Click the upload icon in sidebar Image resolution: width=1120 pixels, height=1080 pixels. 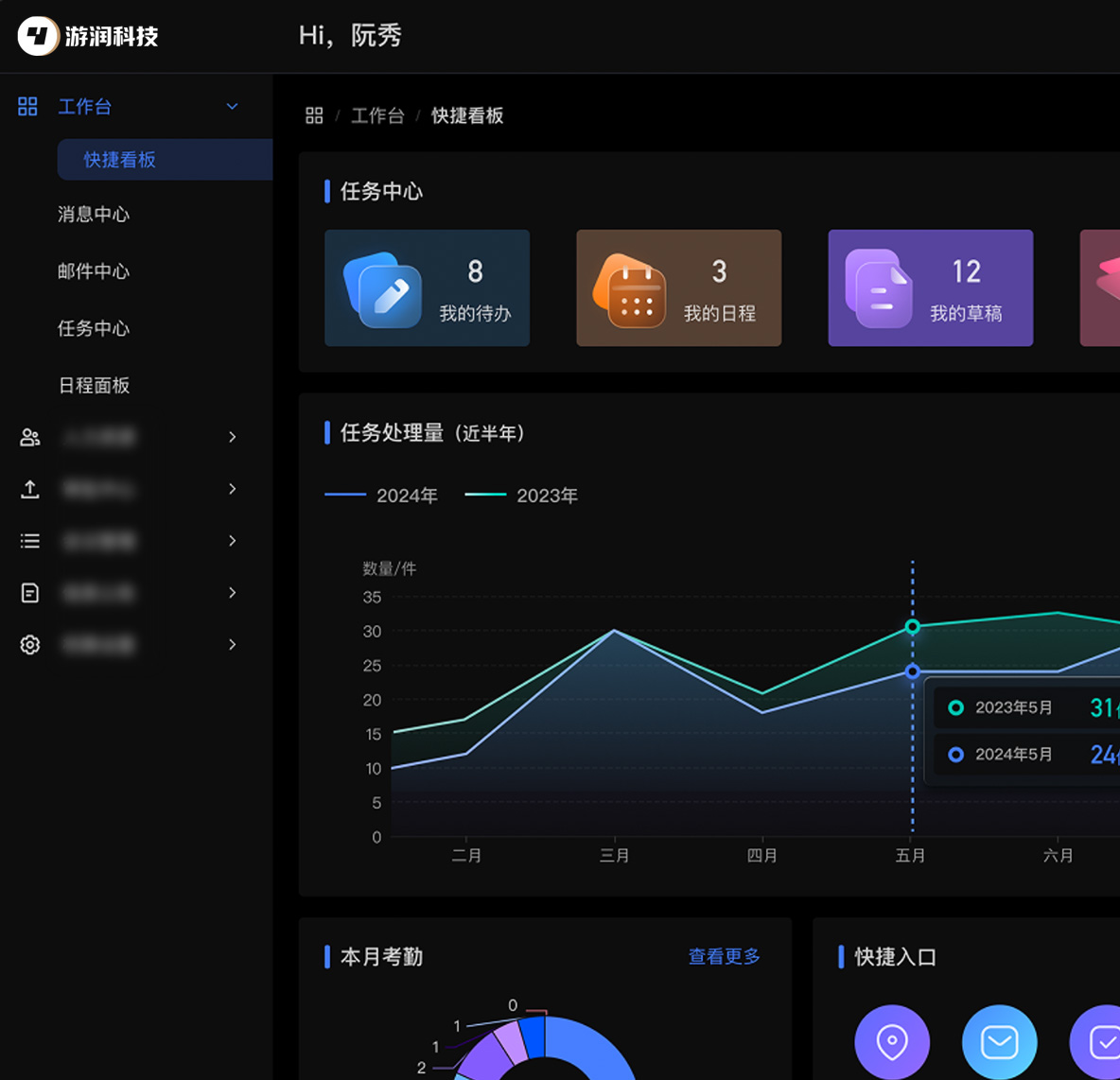[29, 489]
